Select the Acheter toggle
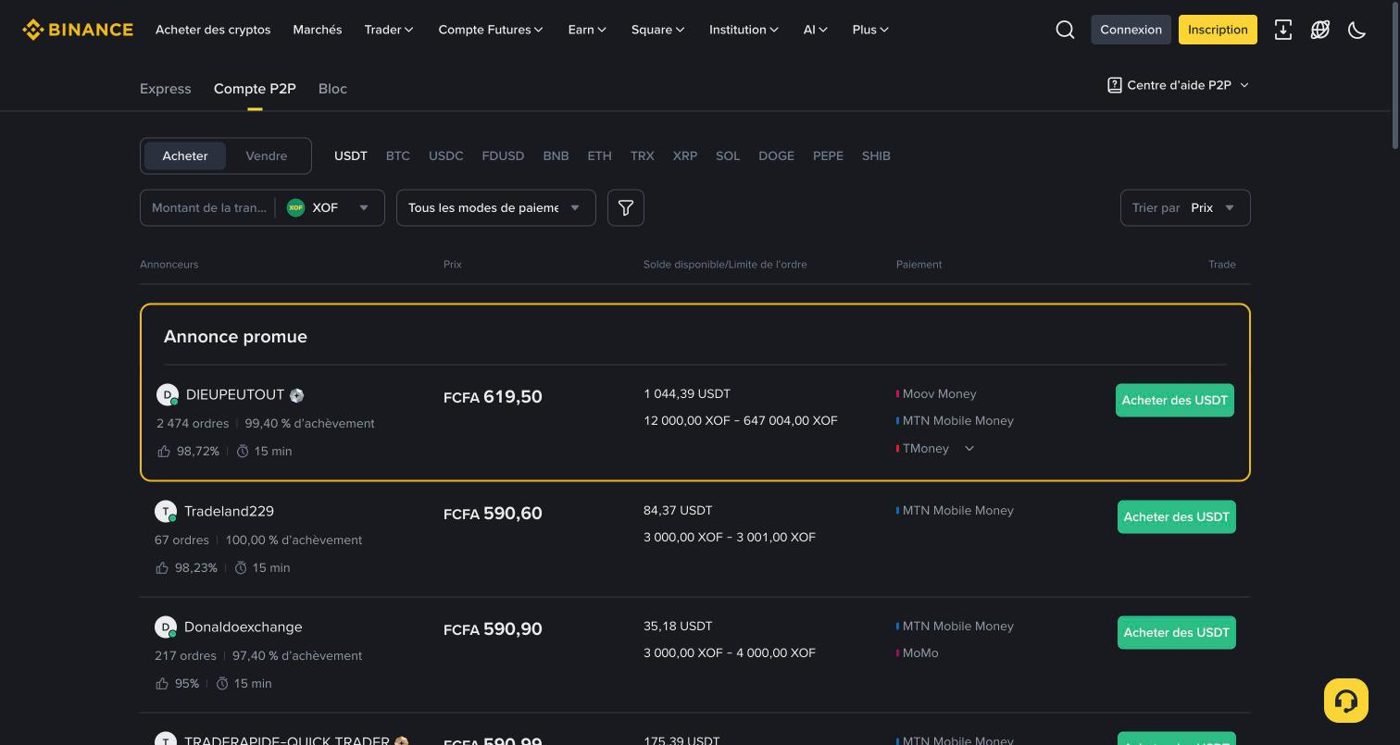The width and height of the screenshot is (1400, 745). pos(185,156)
